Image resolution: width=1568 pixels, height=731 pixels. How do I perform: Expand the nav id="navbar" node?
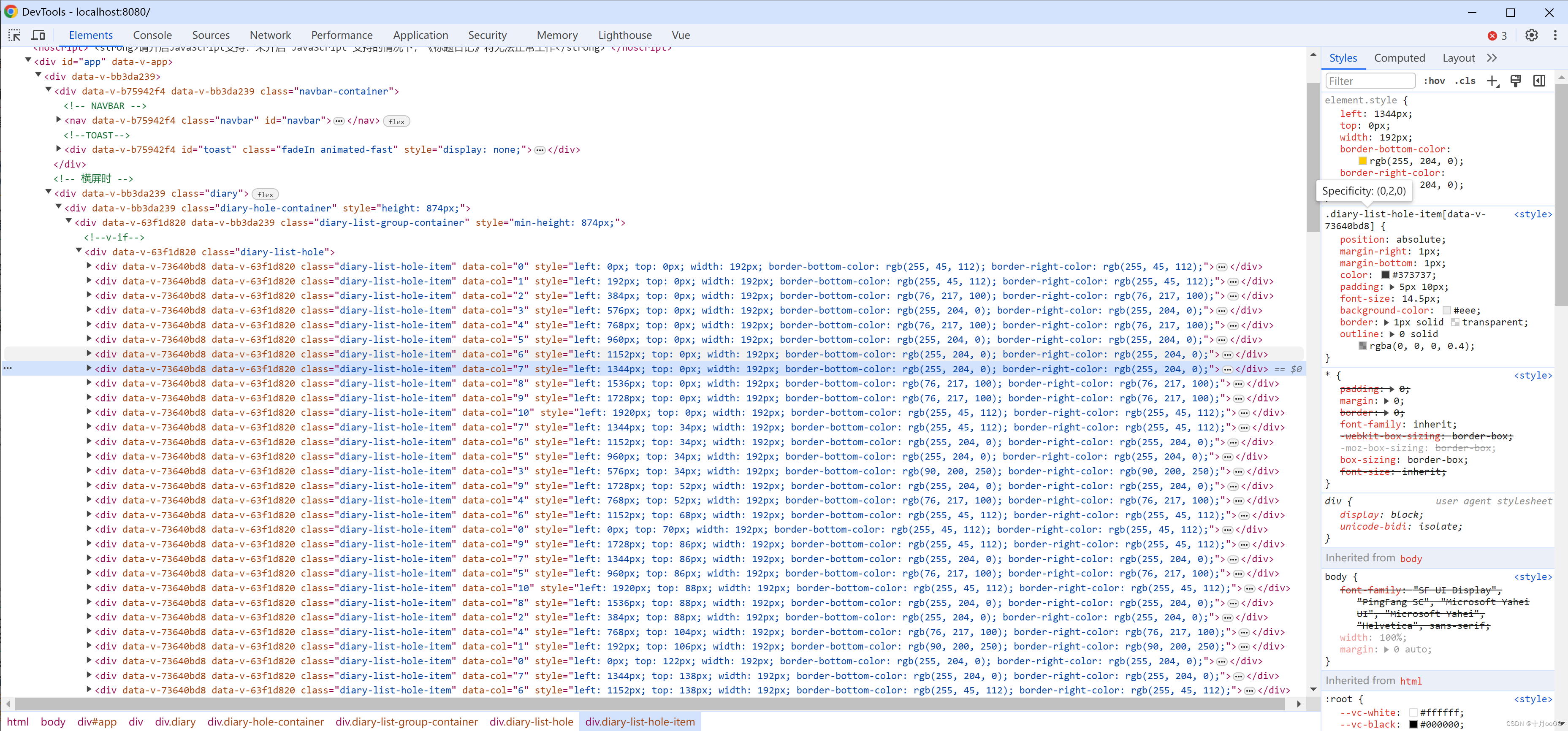tap(58, 119)
